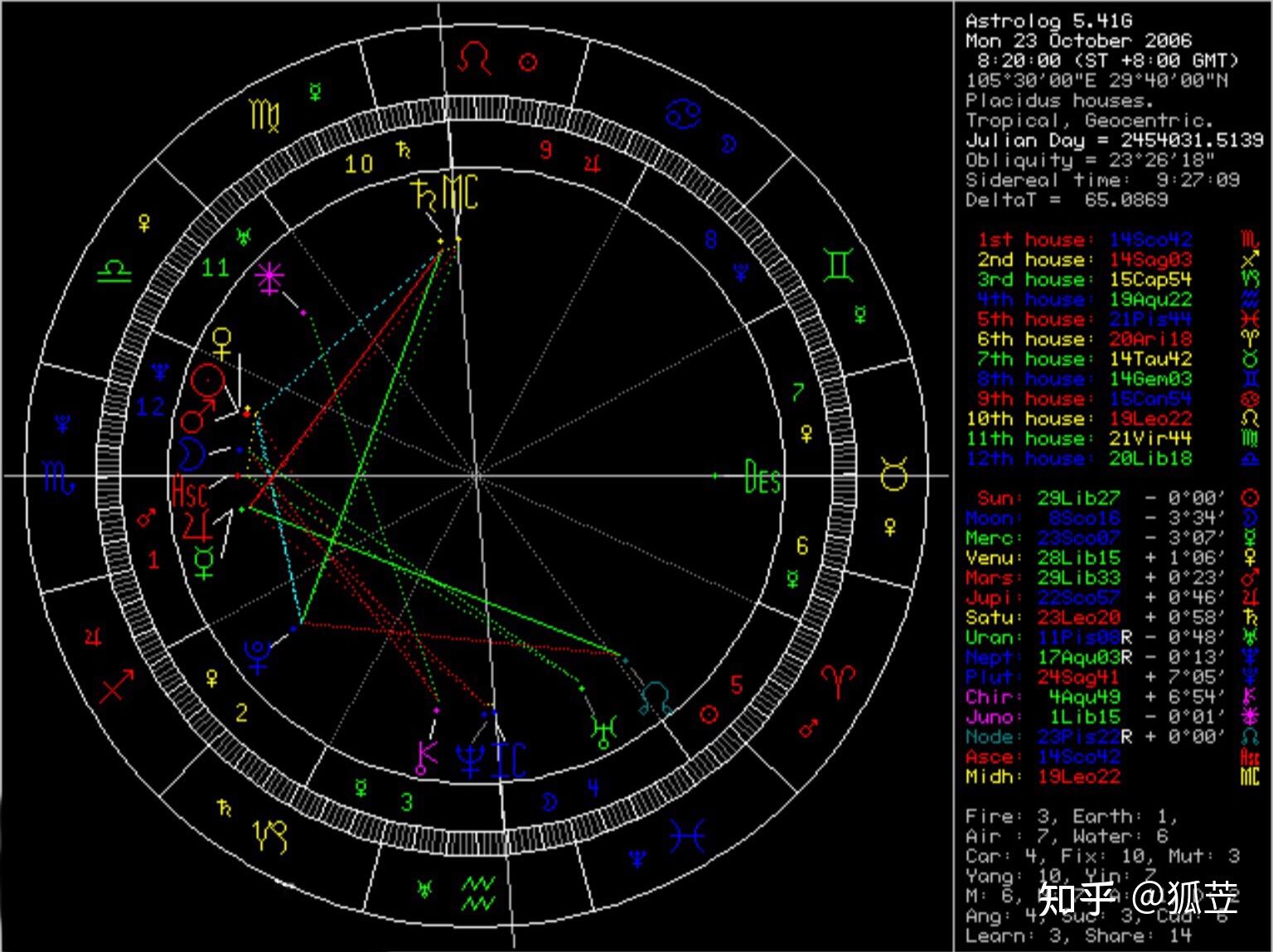Click house number 9 in the wheel

(x=545, y=150)
